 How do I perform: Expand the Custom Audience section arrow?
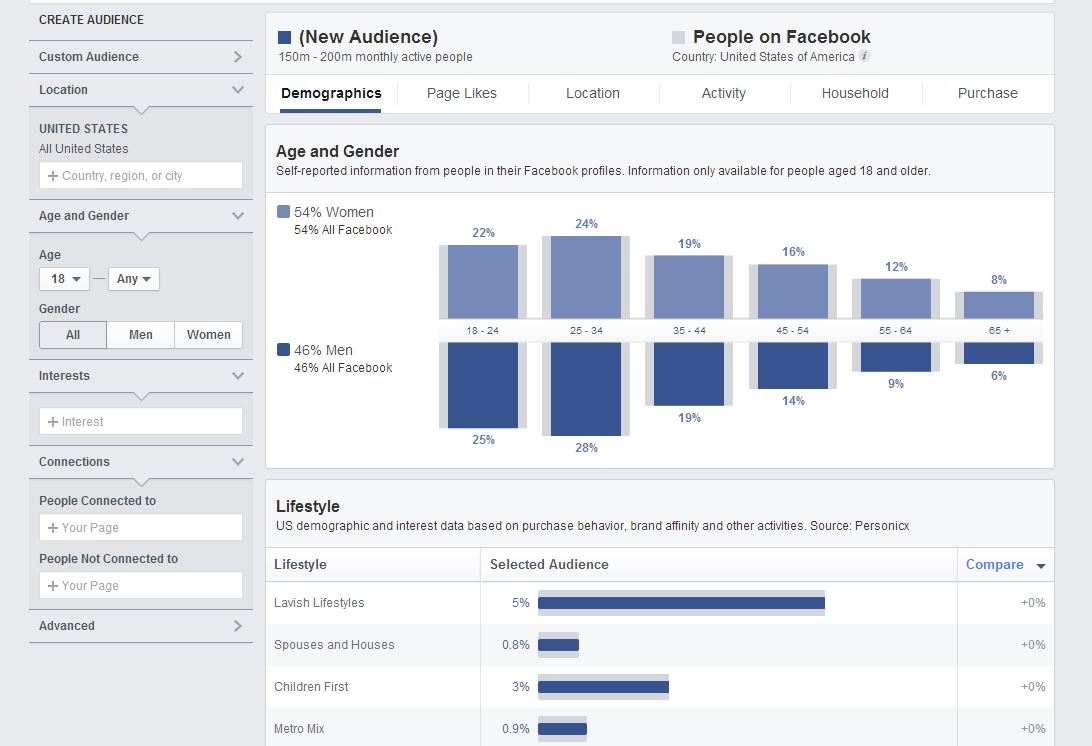(x=237, y=57)
